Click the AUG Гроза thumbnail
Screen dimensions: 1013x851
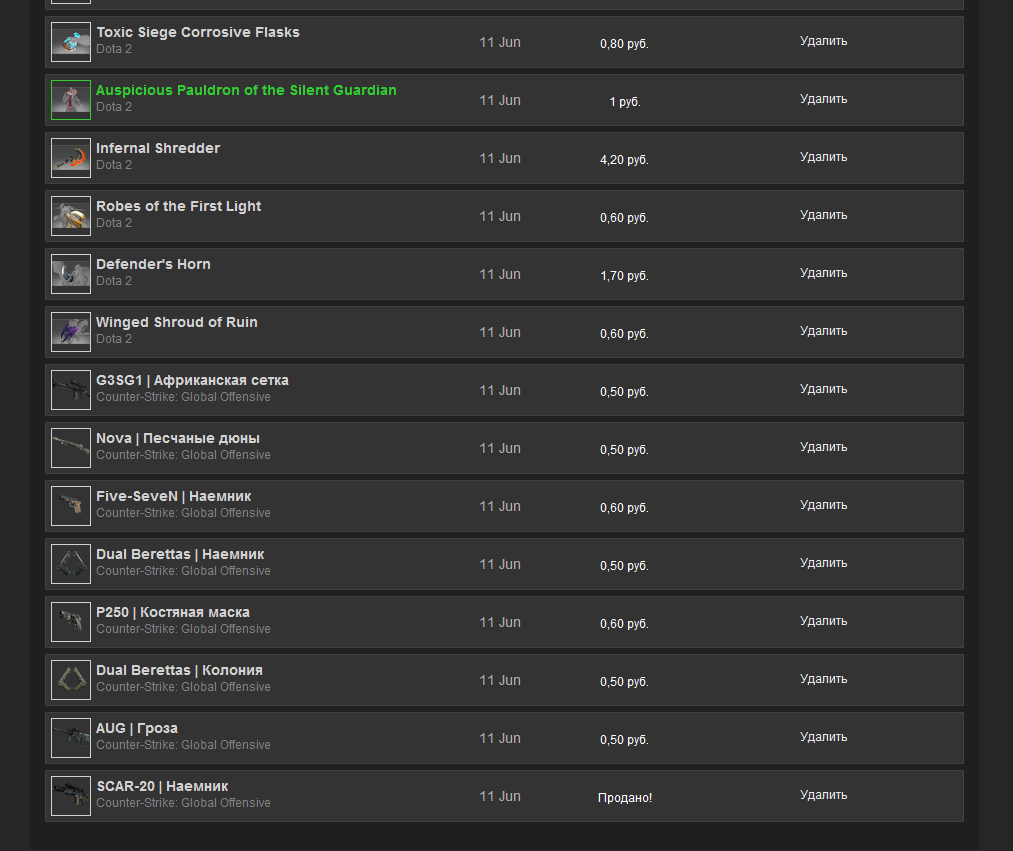[71, 738]
